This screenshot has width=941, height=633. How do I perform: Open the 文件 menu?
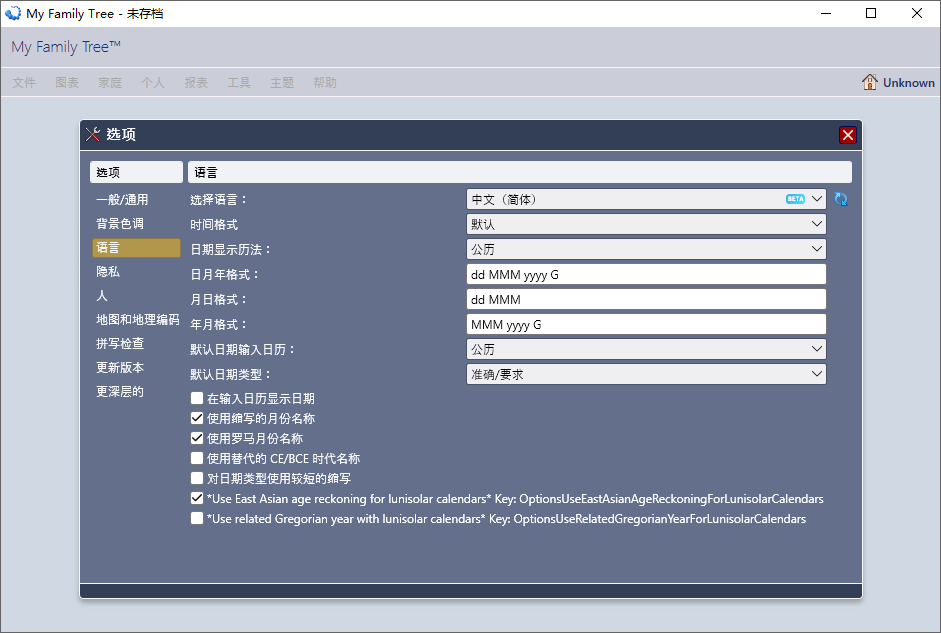[x=24, y=83]
